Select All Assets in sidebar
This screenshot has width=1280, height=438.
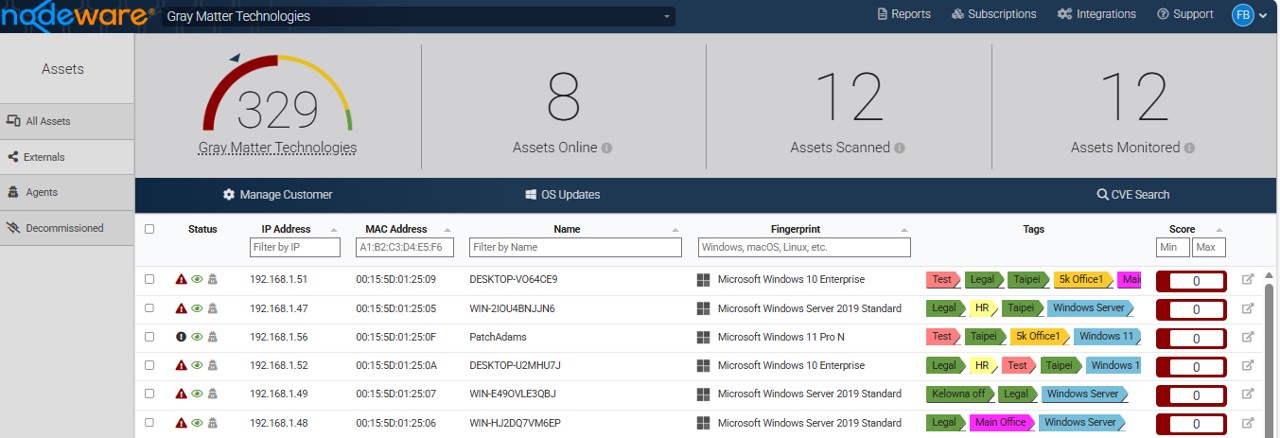coord(67,121)
